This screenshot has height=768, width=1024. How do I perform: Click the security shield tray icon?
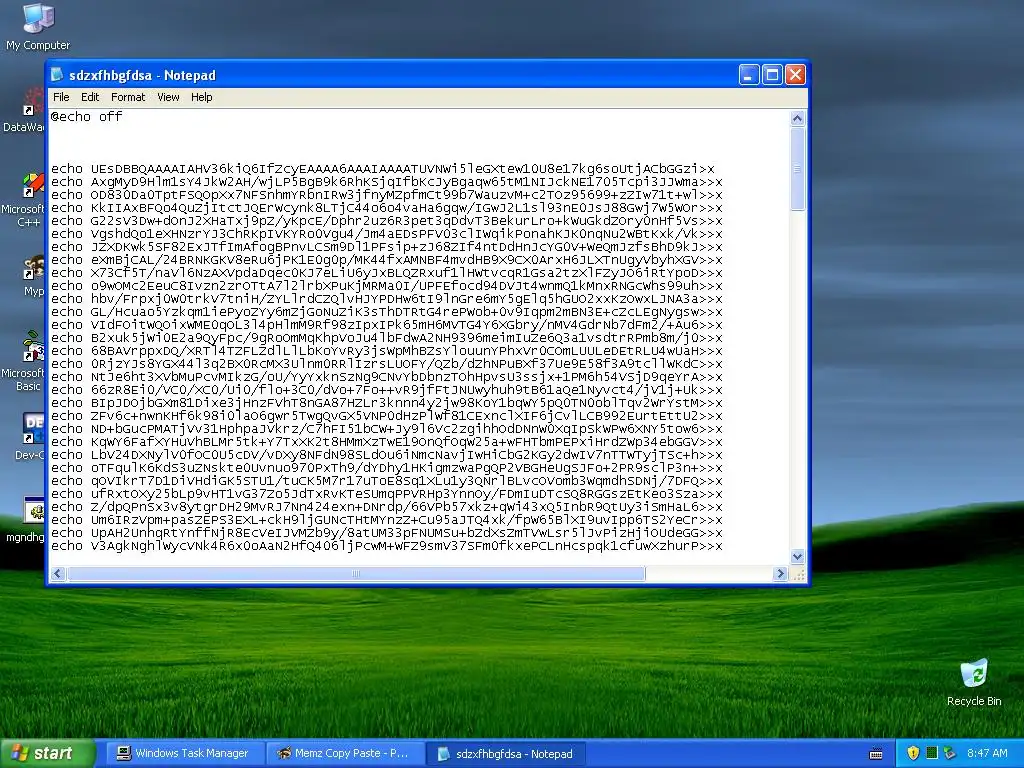pyautogui.click(x=913, y=753)
